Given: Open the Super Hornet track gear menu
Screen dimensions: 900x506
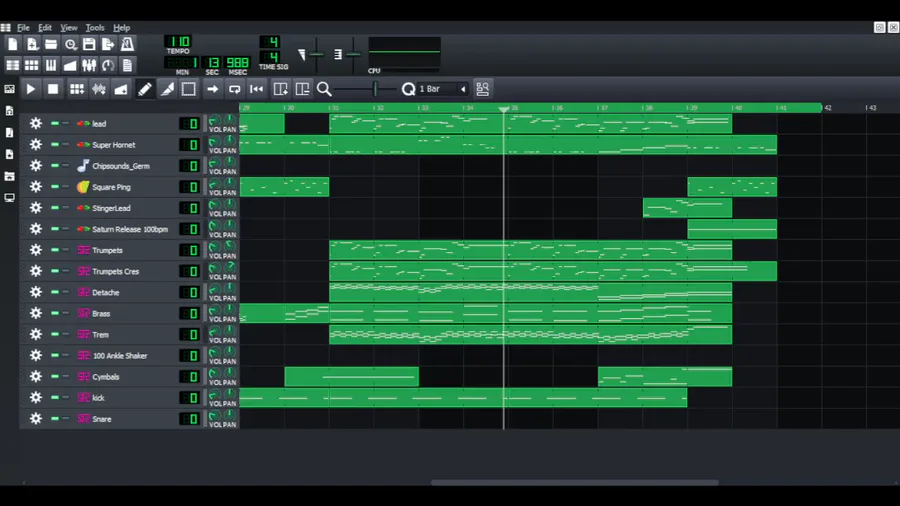Looking at the screenshot, I should 36,145.
